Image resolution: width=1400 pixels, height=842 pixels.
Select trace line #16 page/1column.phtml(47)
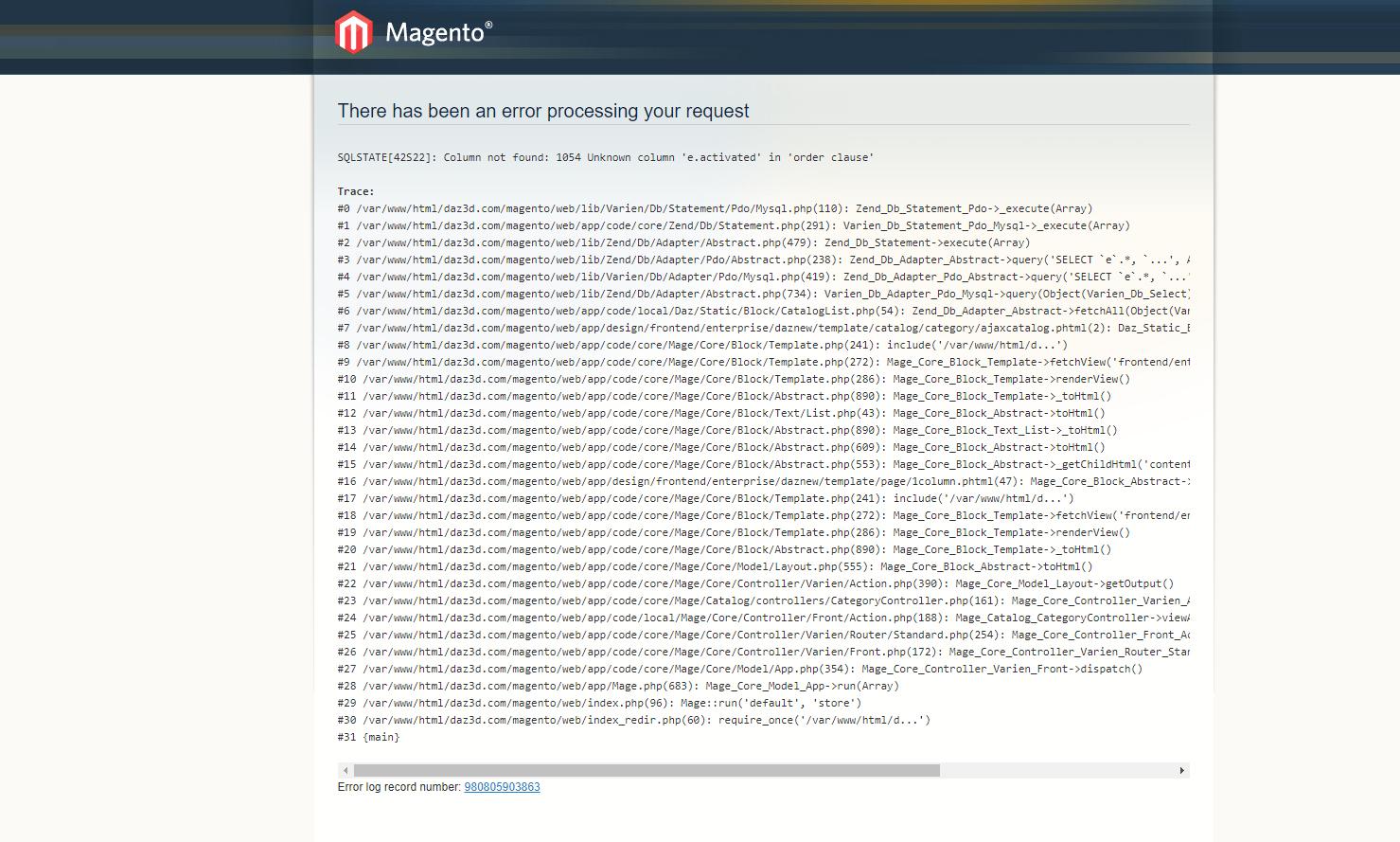tap(764, 481)
